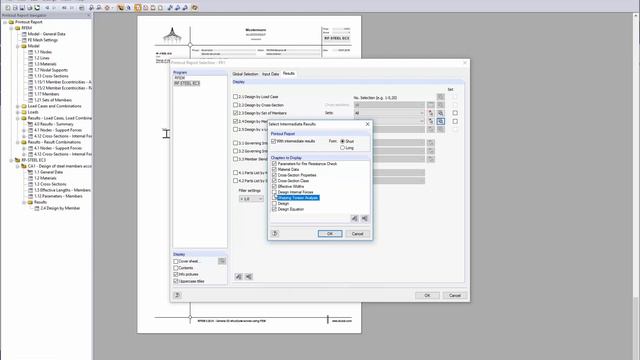Select FE Mesh Settings tree item
Viewport: 640px width, 360px height.
coord(42,40)
